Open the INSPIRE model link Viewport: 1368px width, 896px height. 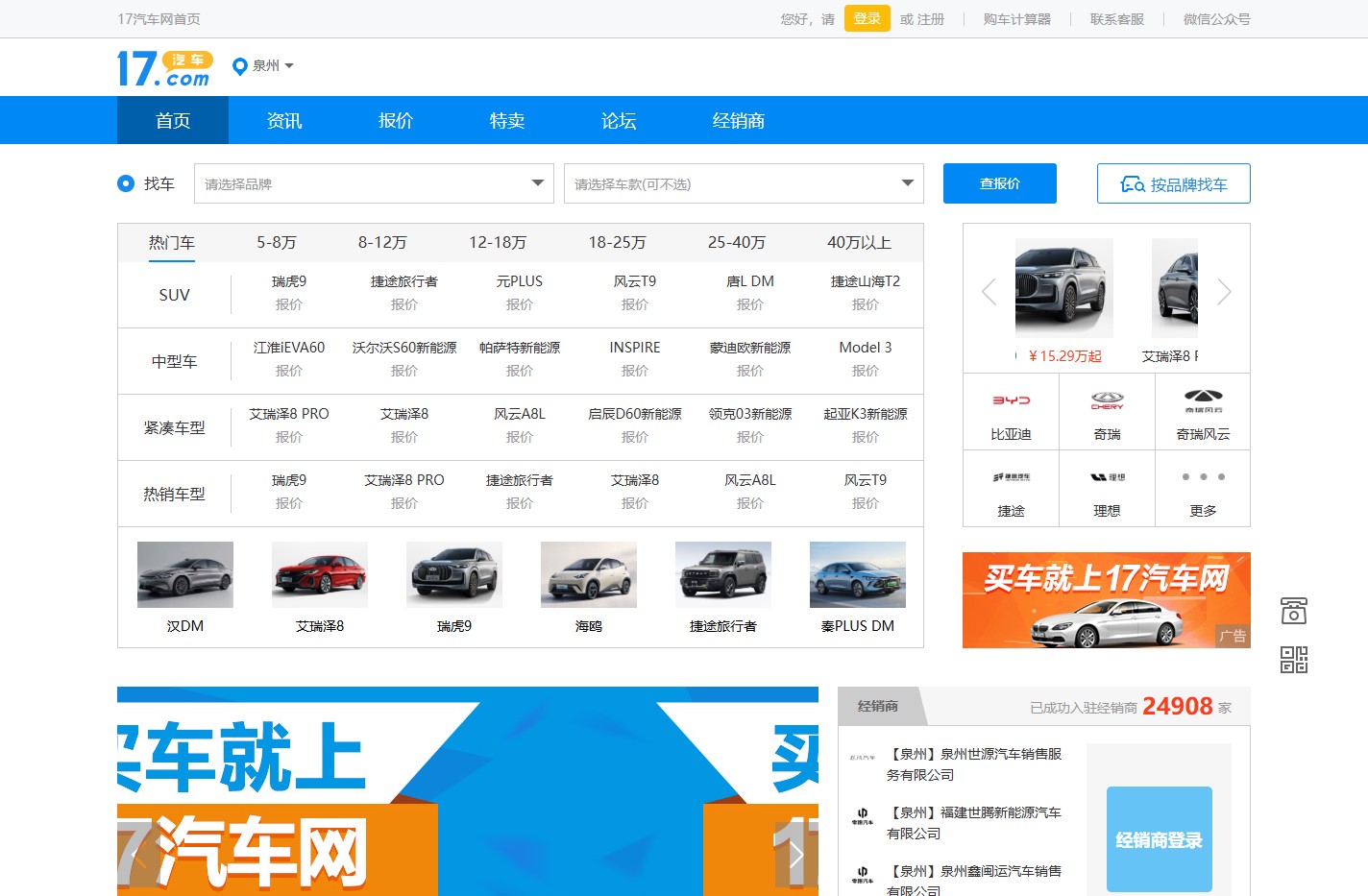coord(635,348)
